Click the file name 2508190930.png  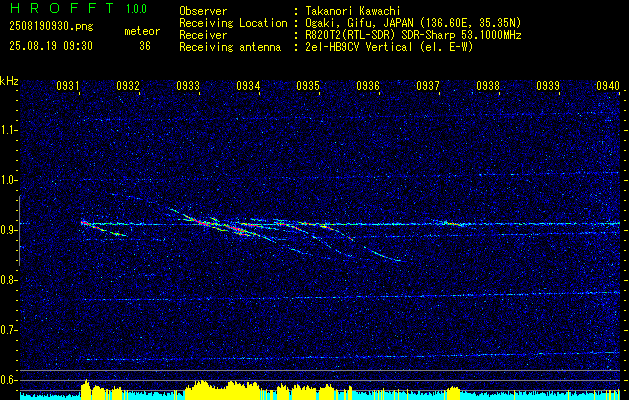[x=51, y=27]
